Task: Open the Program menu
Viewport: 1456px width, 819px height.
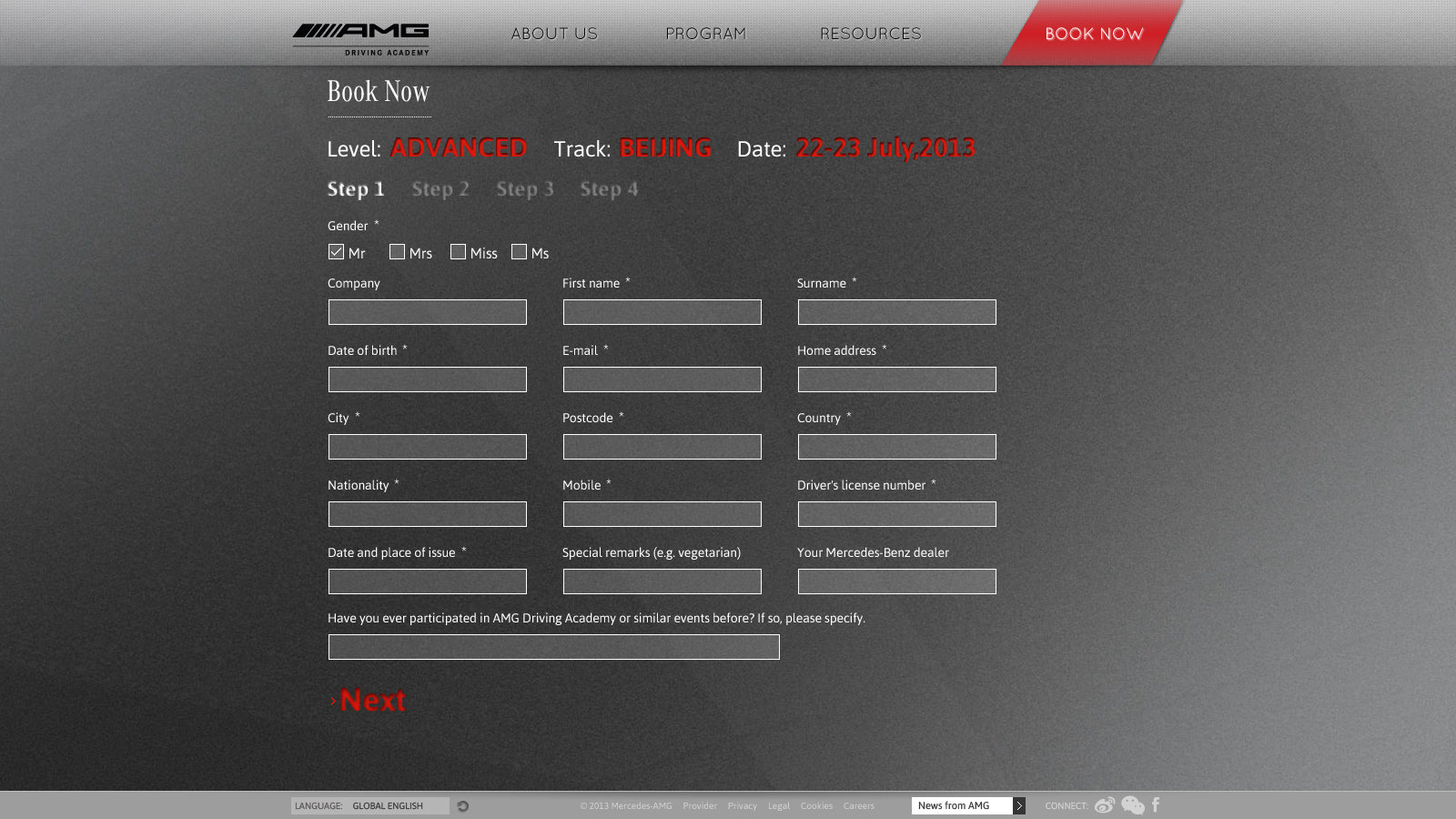Action: pyautogui.click(x=705, y=34)
